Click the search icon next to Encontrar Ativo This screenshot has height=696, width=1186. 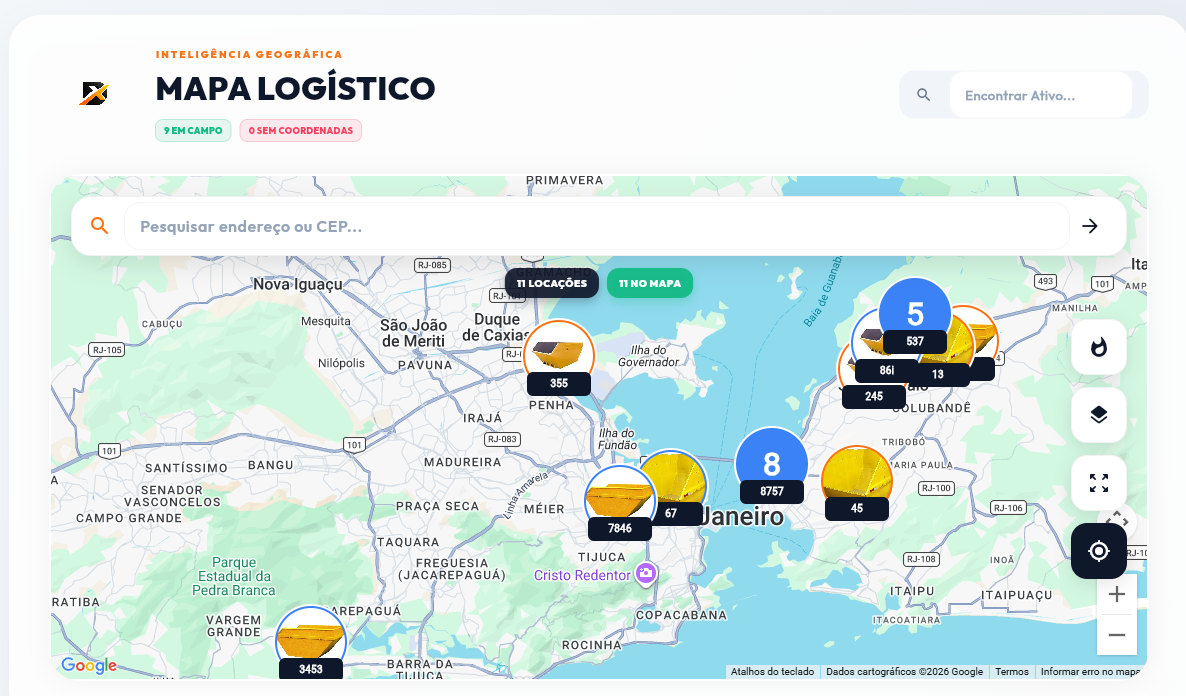coord(924,94)
